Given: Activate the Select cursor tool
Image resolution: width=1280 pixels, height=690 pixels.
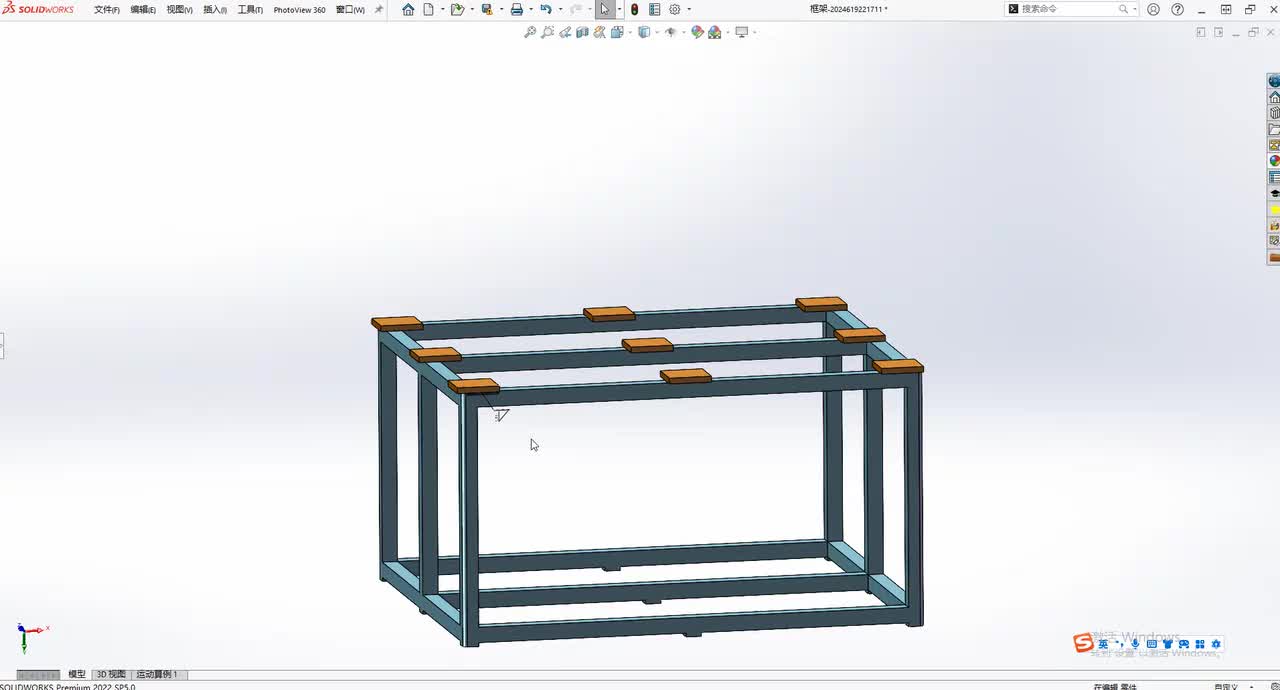Looking at the screenshot, I should [x=605, y=9].
